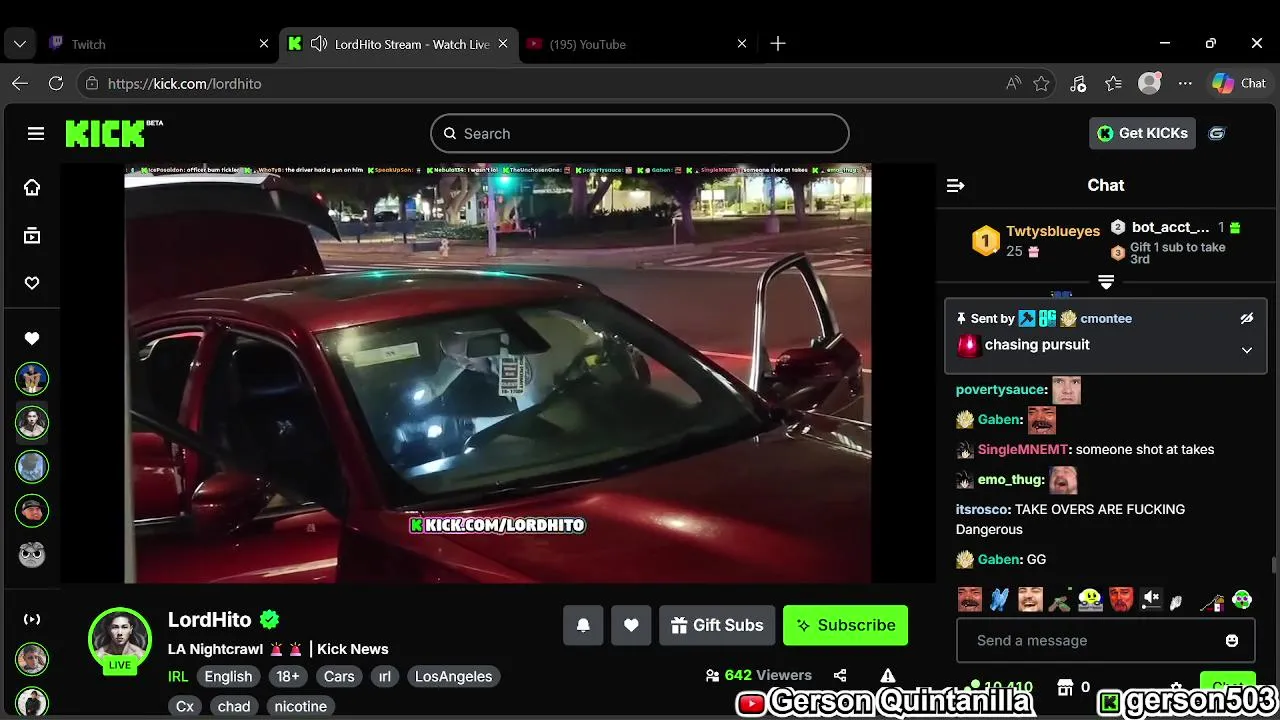1280x720 pixels.
Task: Go to Kick home via sidebar icon
Action: [32, 187]
